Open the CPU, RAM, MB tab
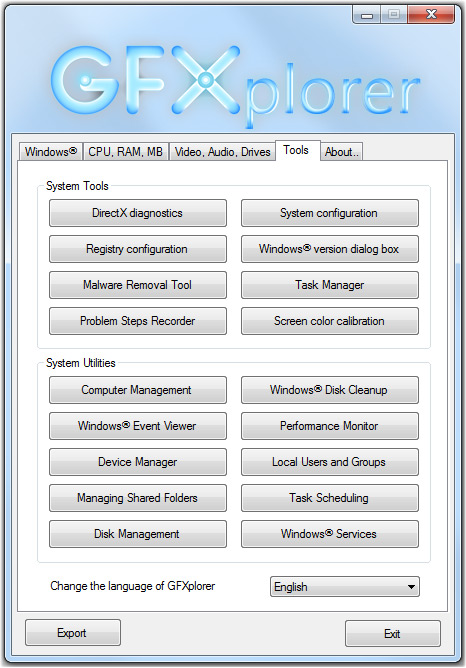Screen dimensions: 466x668 (126, 152)
